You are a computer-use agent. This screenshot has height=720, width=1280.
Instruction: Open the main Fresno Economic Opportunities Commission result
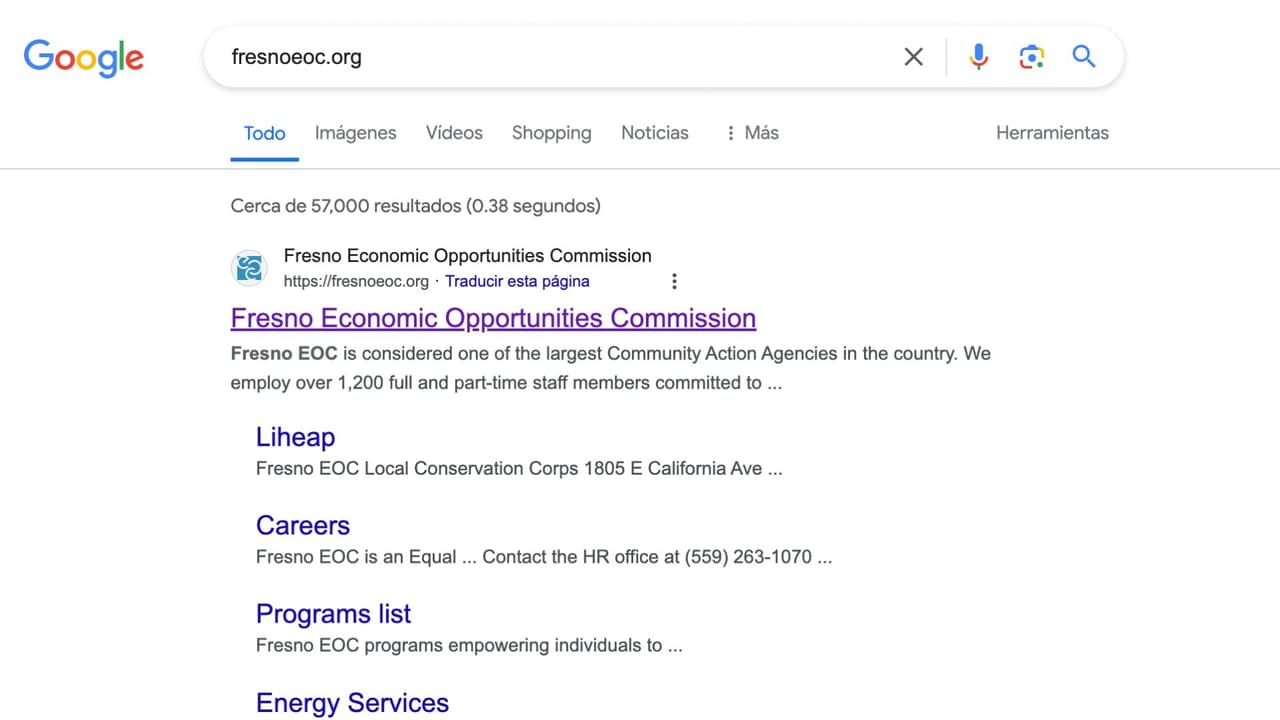493,318
